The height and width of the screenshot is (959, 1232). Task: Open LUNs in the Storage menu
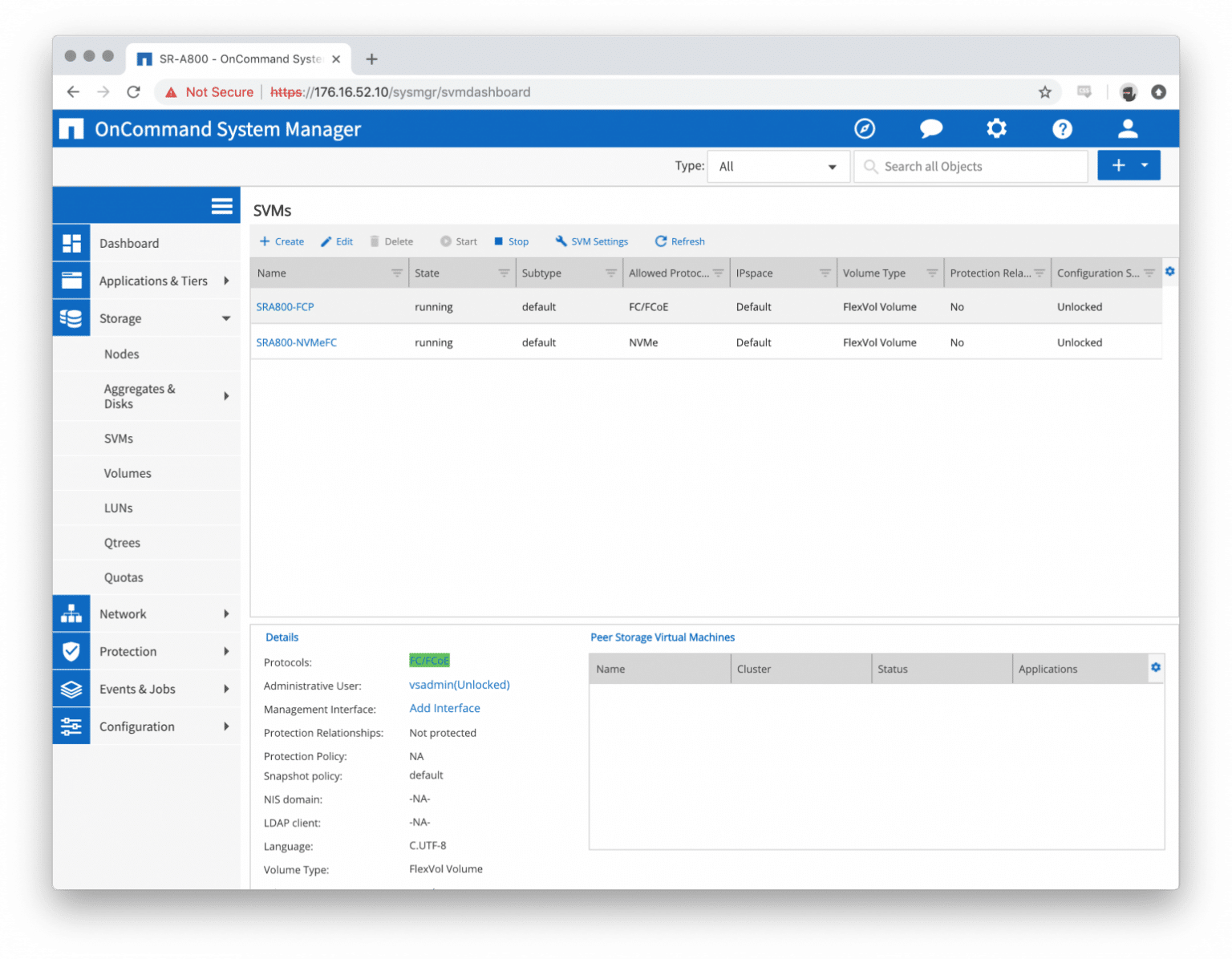coord(119,508)
